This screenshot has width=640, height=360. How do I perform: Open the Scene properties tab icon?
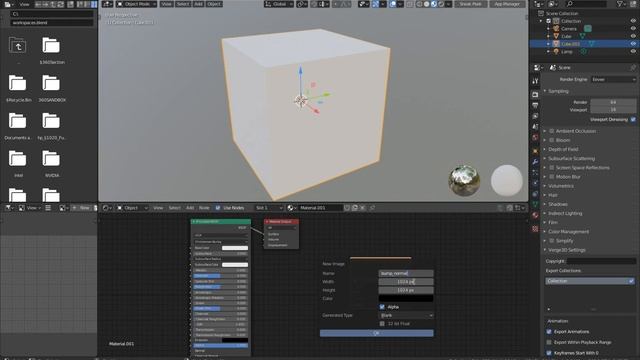[535, 127]
